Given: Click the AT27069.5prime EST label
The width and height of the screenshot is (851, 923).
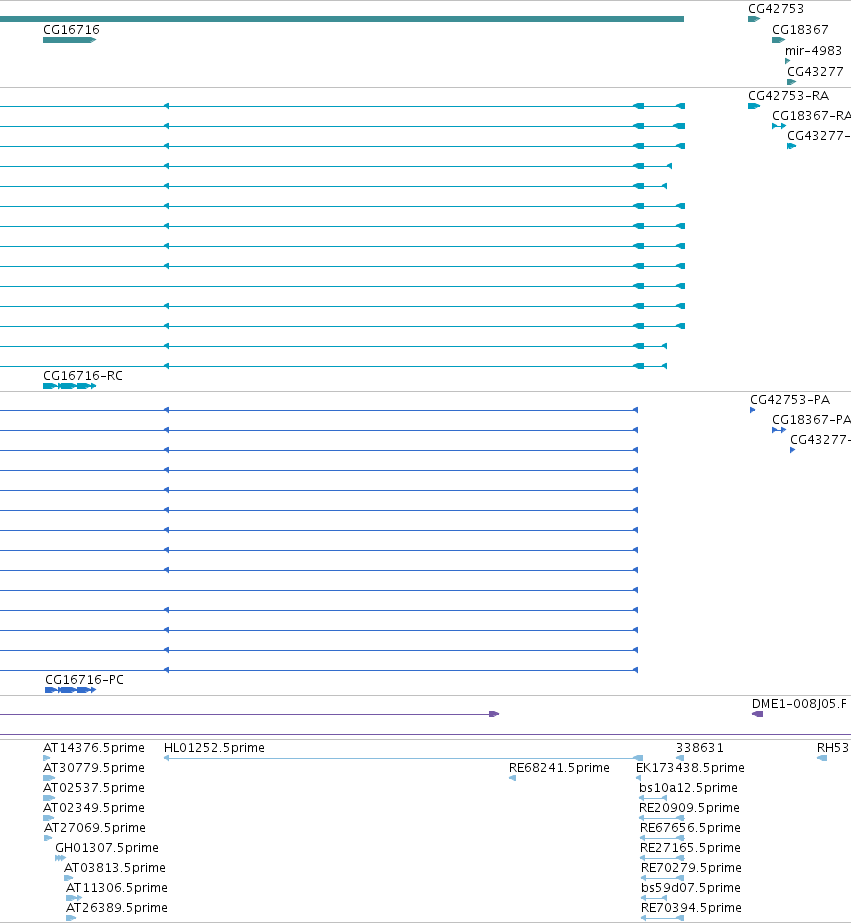Looking at the screenshot, I should 95,828.
